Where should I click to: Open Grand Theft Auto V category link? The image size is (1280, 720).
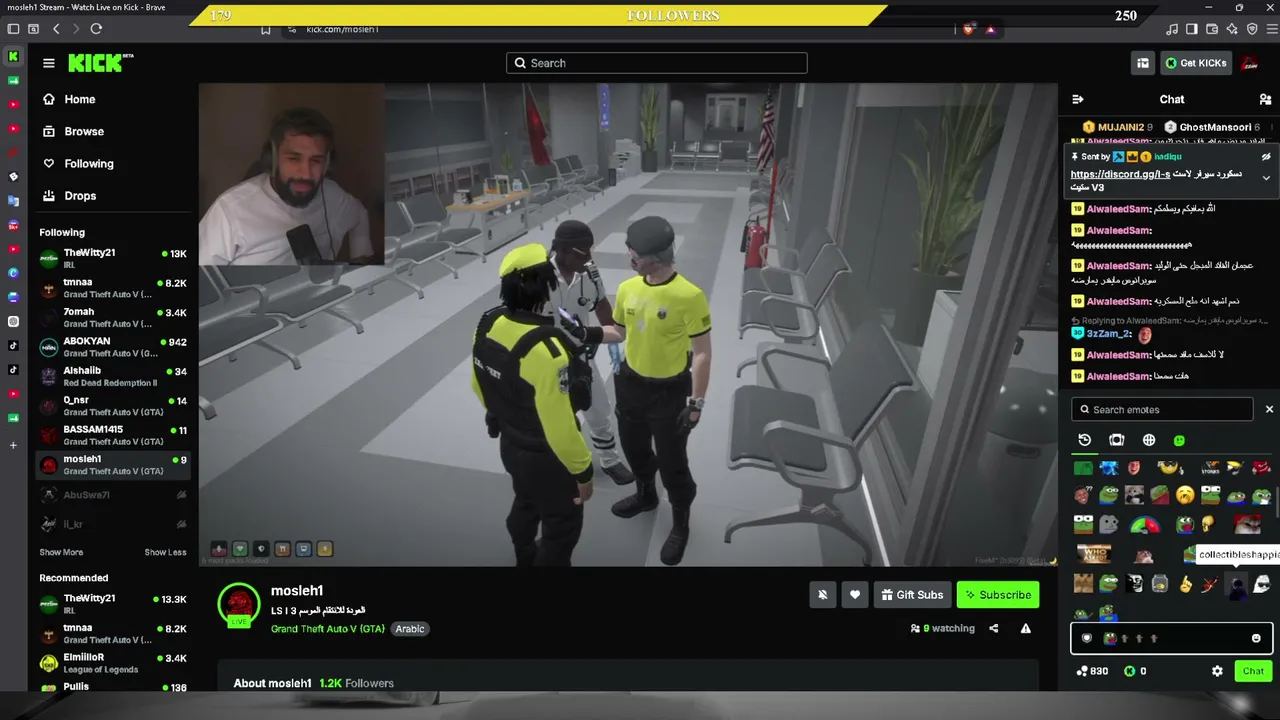328,629
